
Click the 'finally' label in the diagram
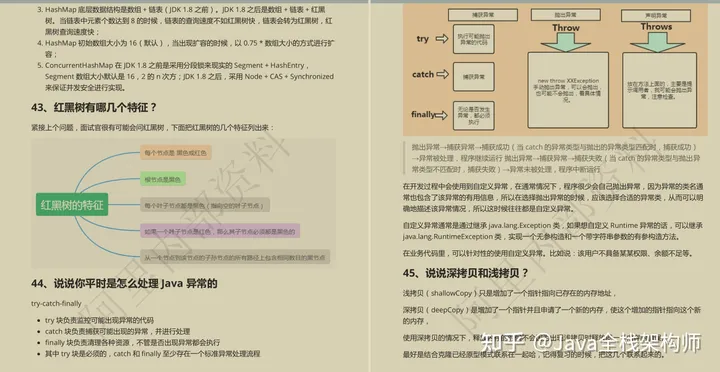point(423,114)
